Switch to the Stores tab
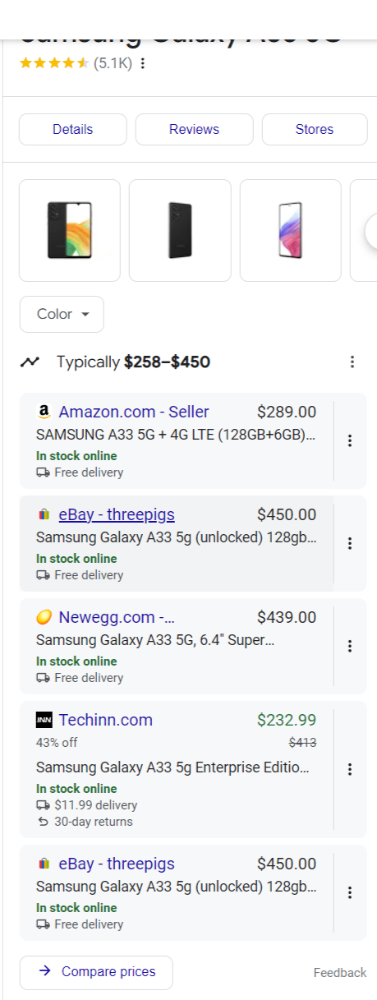This screenshot has width=377, height=1000. coord(314,129)
